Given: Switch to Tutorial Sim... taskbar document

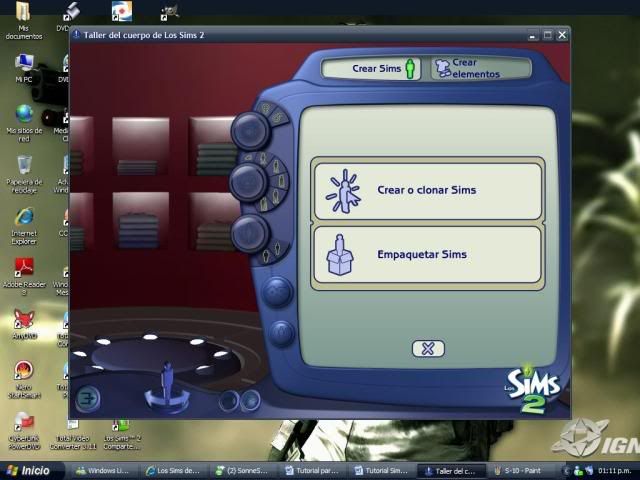Looking at the screenshot, I should 382,471.
